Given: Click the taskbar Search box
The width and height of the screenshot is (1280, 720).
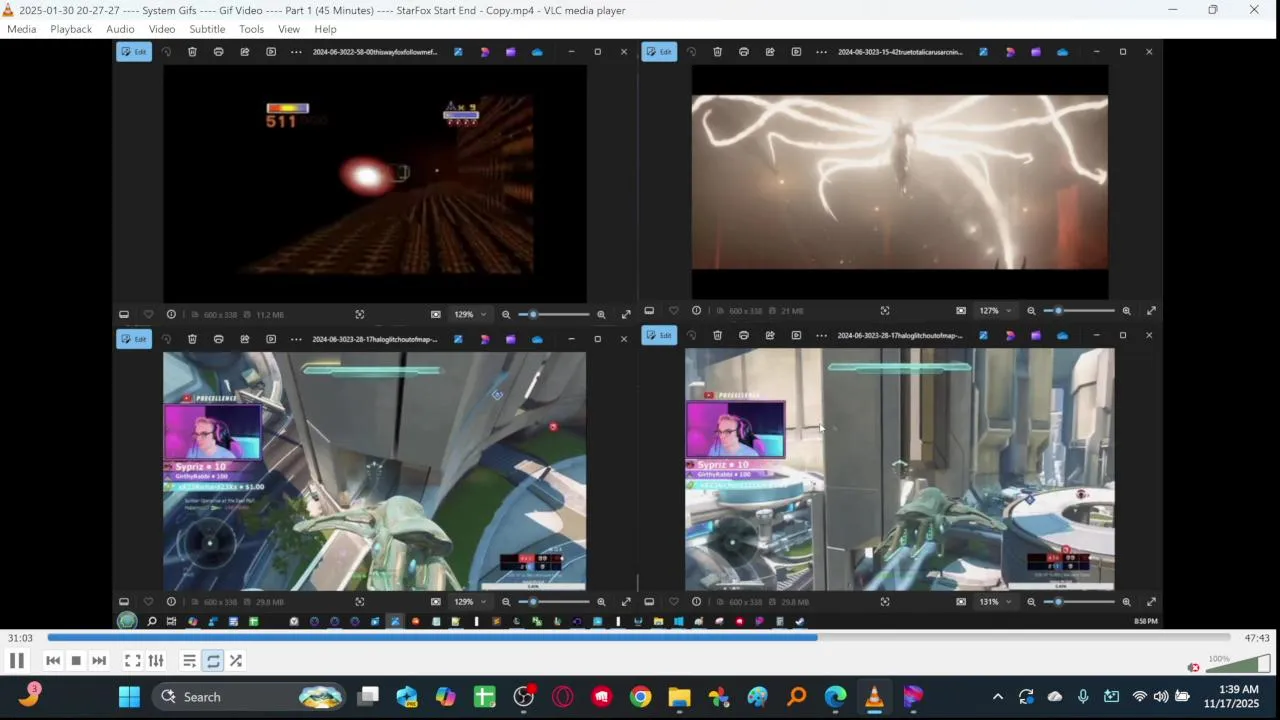Looking at the screenshot, I should 248,697.
